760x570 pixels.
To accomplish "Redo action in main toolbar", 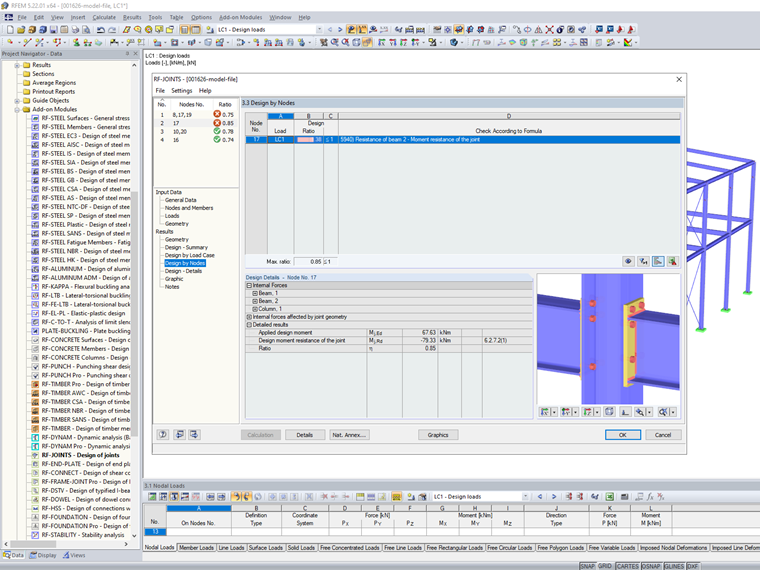I will tap(112, 30).
